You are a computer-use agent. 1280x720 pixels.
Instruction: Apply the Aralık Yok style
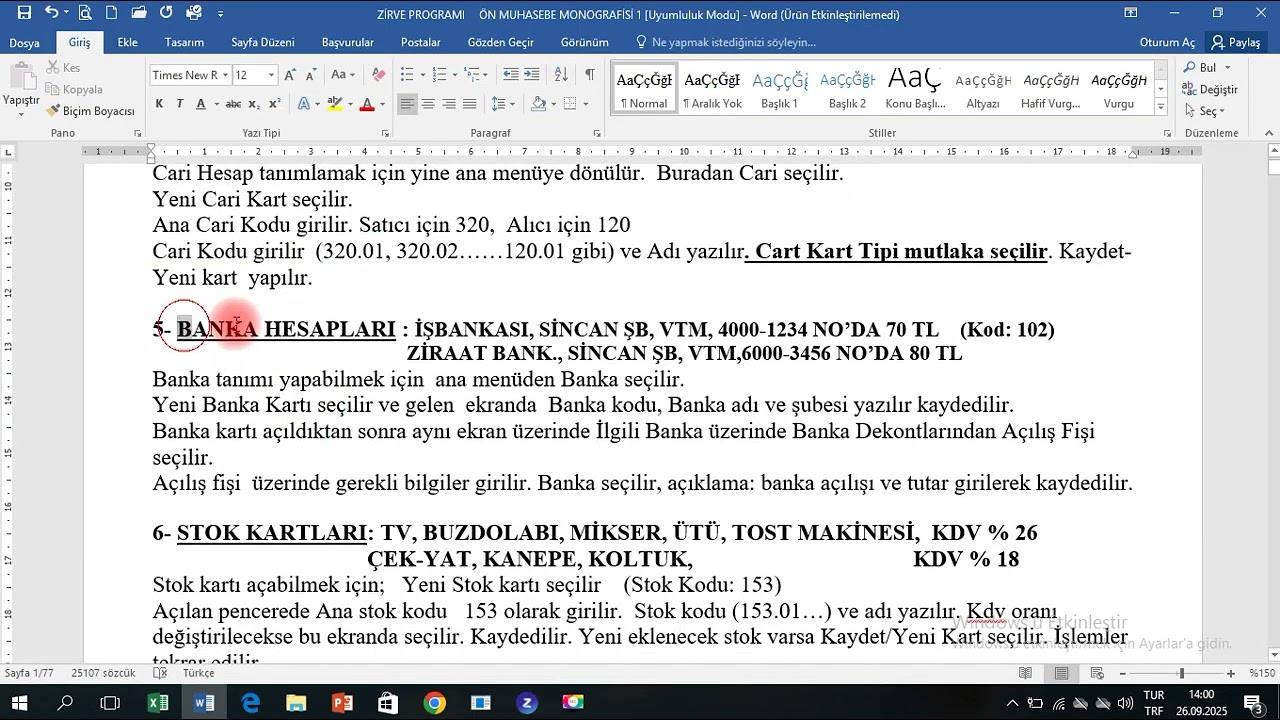click(712, 89)
